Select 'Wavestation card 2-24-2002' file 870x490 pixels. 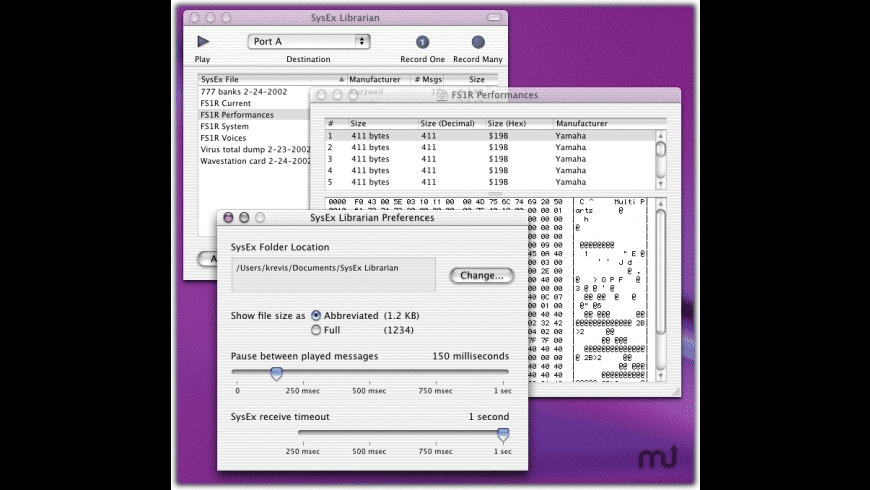point(255,161)
